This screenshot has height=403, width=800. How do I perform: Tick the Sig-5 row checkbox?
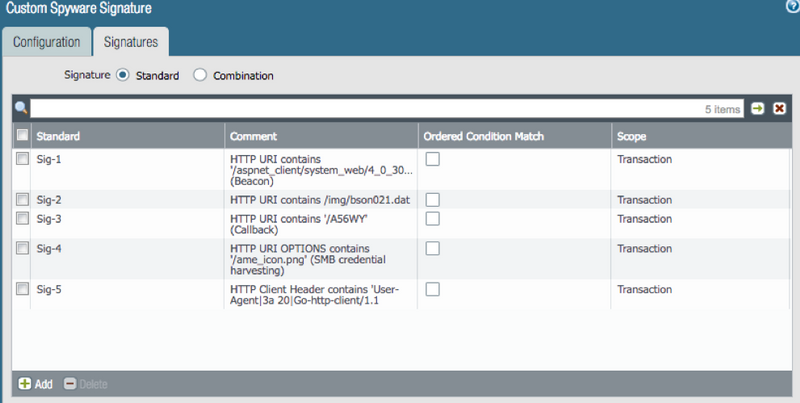[x=22, y=289]
